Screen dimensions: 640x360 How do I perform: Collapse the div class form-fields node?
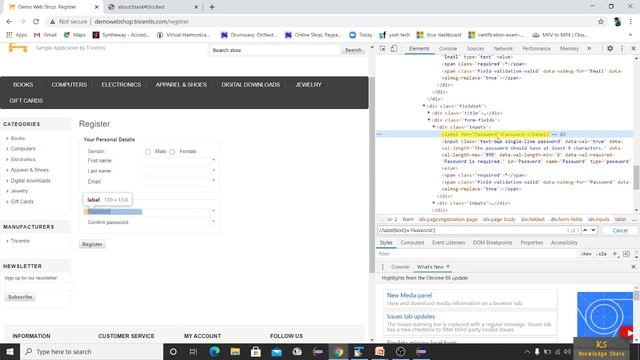429,120
